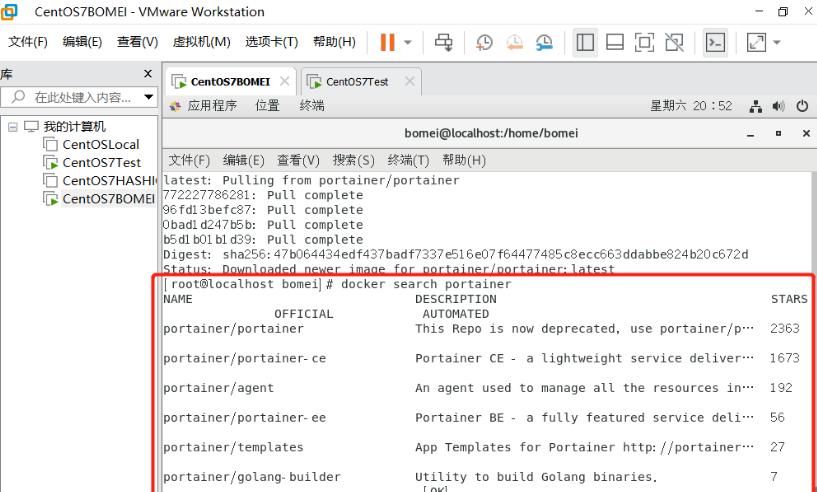Click the portainer/agent result name

[x=218, y=388]
